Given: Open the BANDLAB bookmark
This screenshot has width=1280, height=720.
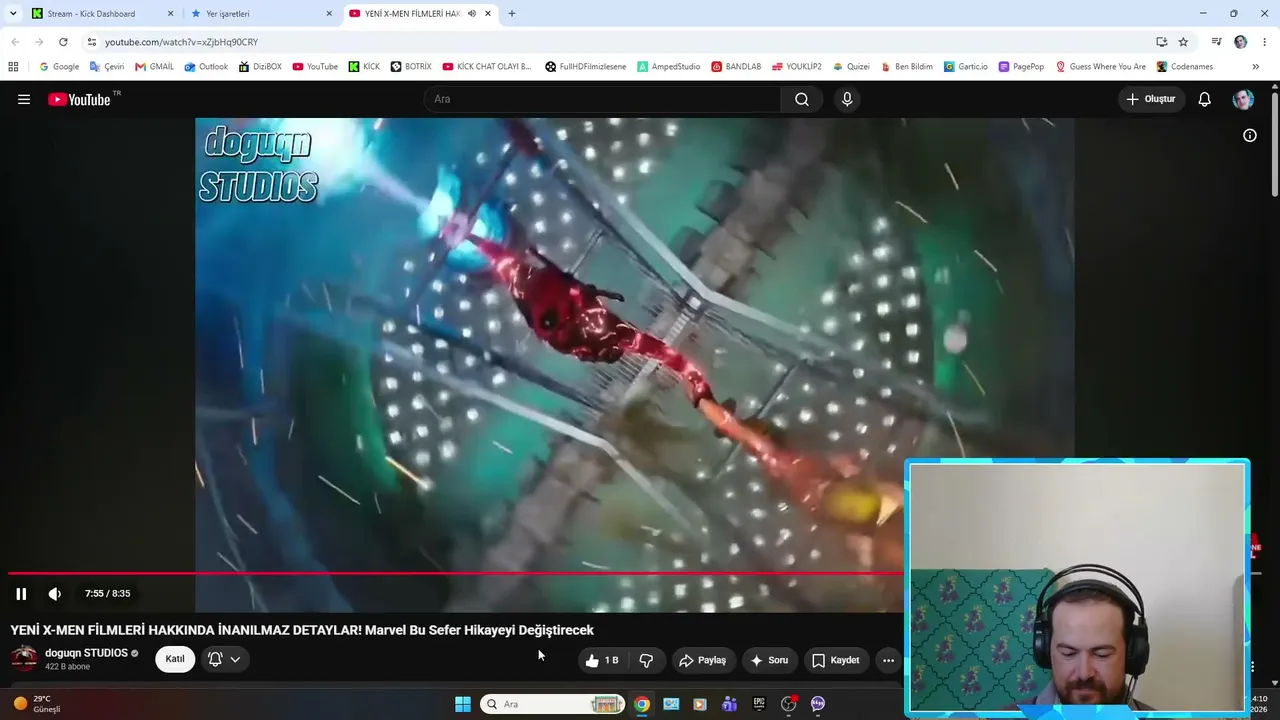Looking at the screenshot, I should click(x=736, y=67).
